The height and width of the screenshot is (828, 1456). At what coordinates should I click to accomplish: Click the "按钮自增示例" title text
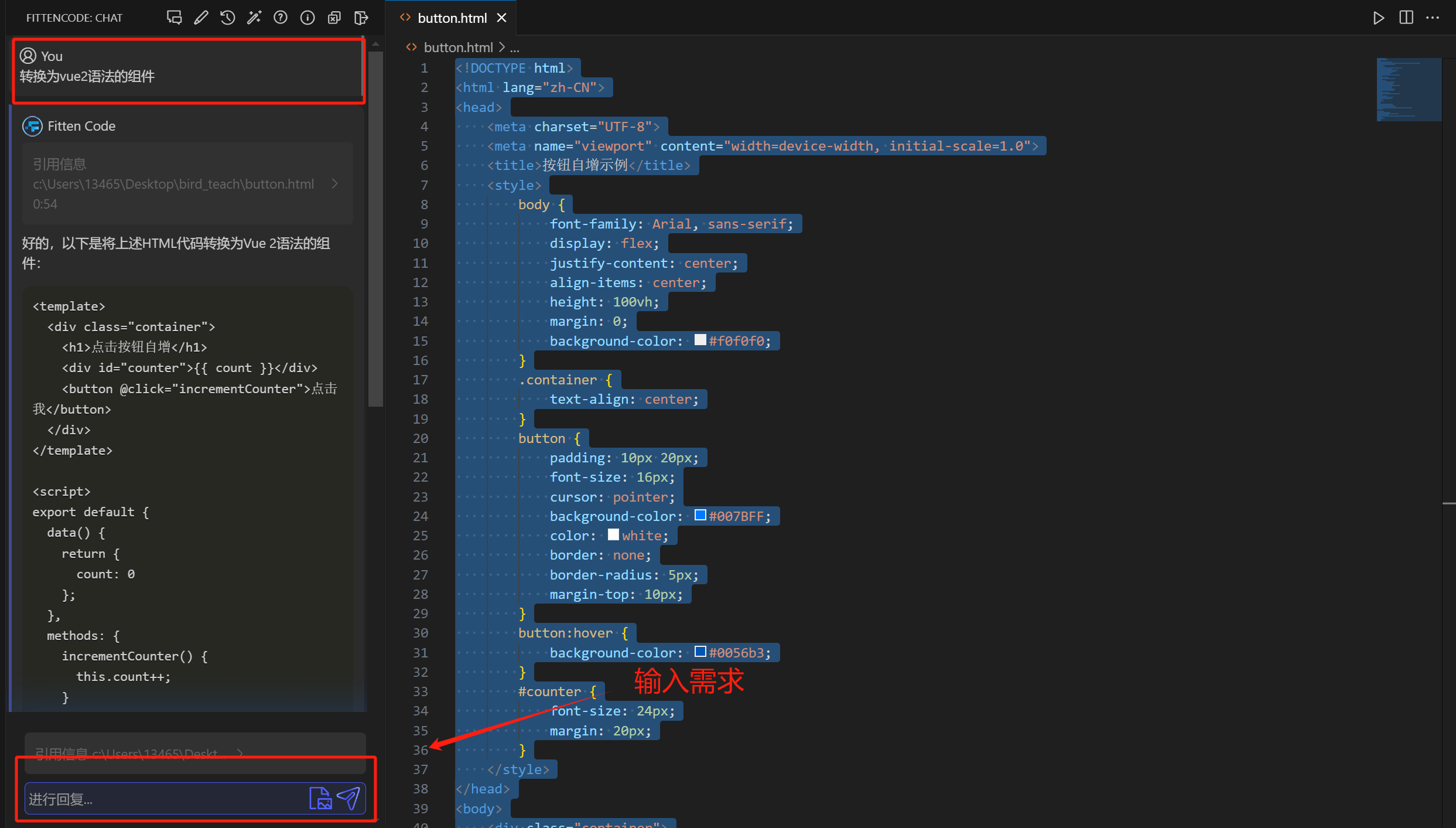(585, 165)
